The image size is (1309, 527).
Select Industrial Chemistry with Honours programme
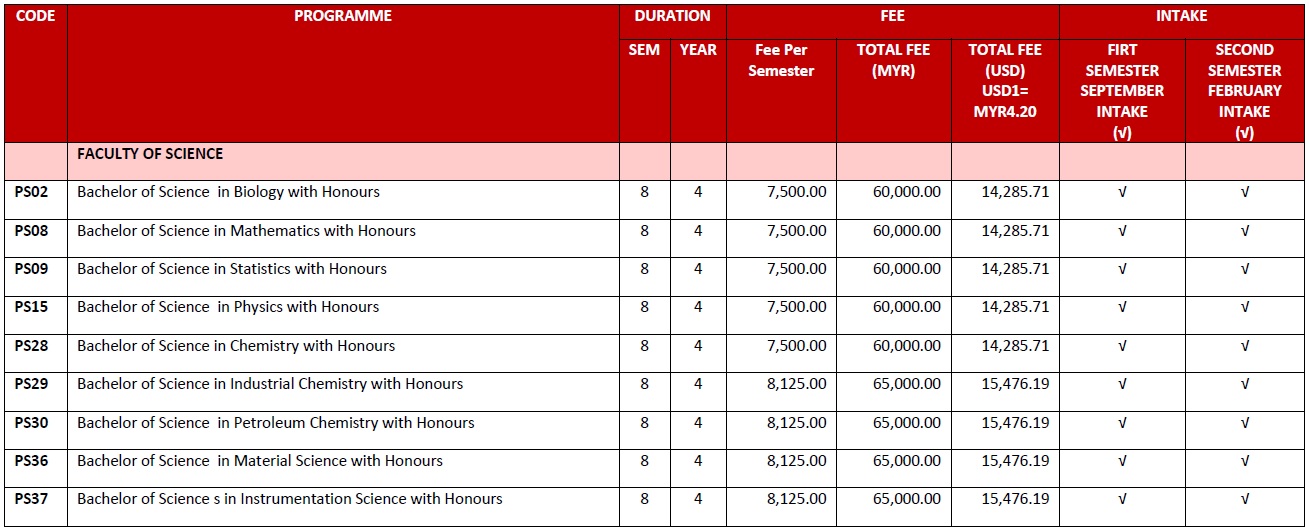(x=270, y=384)
